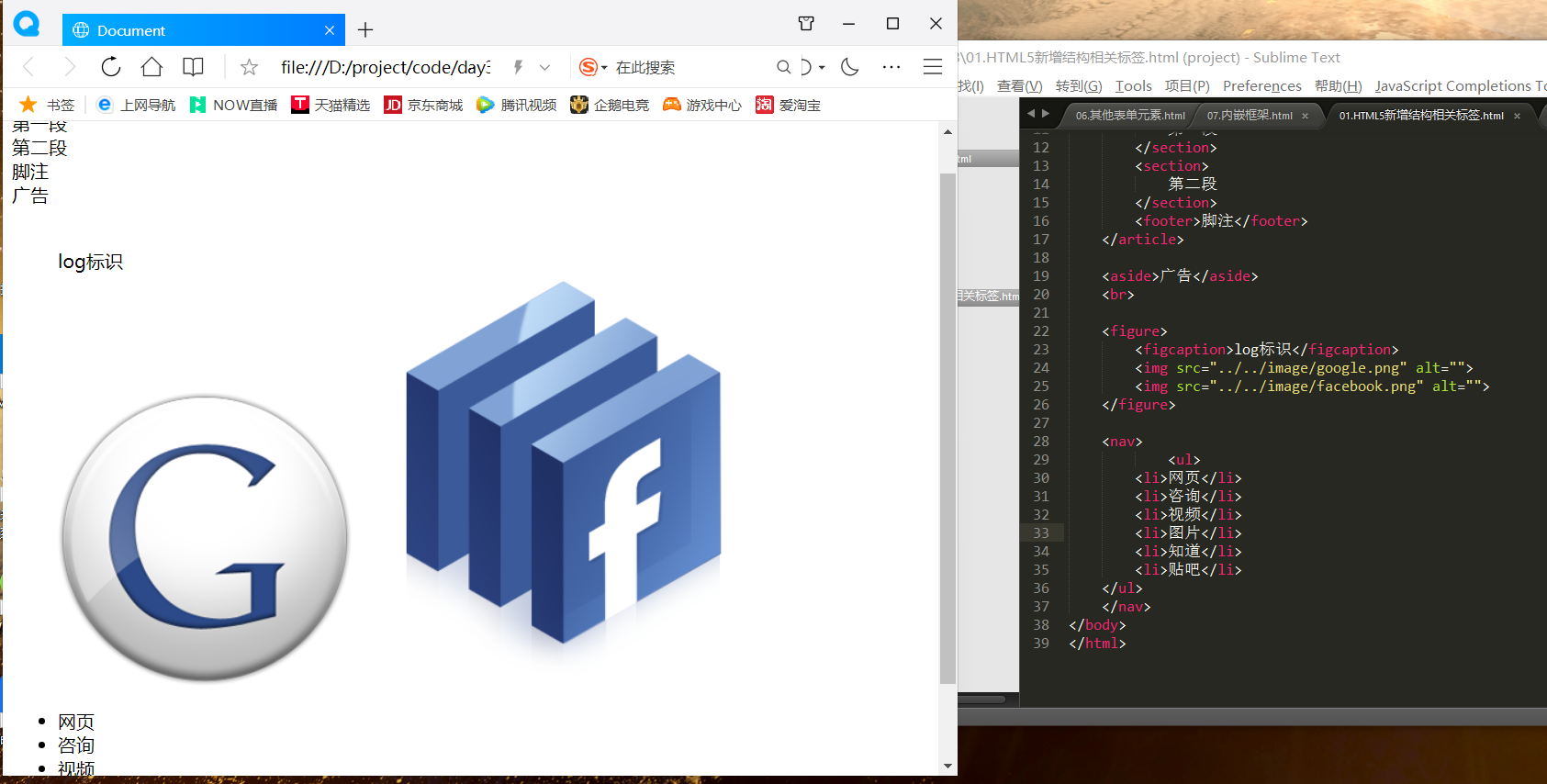The image size is (1547, 784).
Task: Close the 07.内嵌框架.html tab
Action: coord(1305,116)
